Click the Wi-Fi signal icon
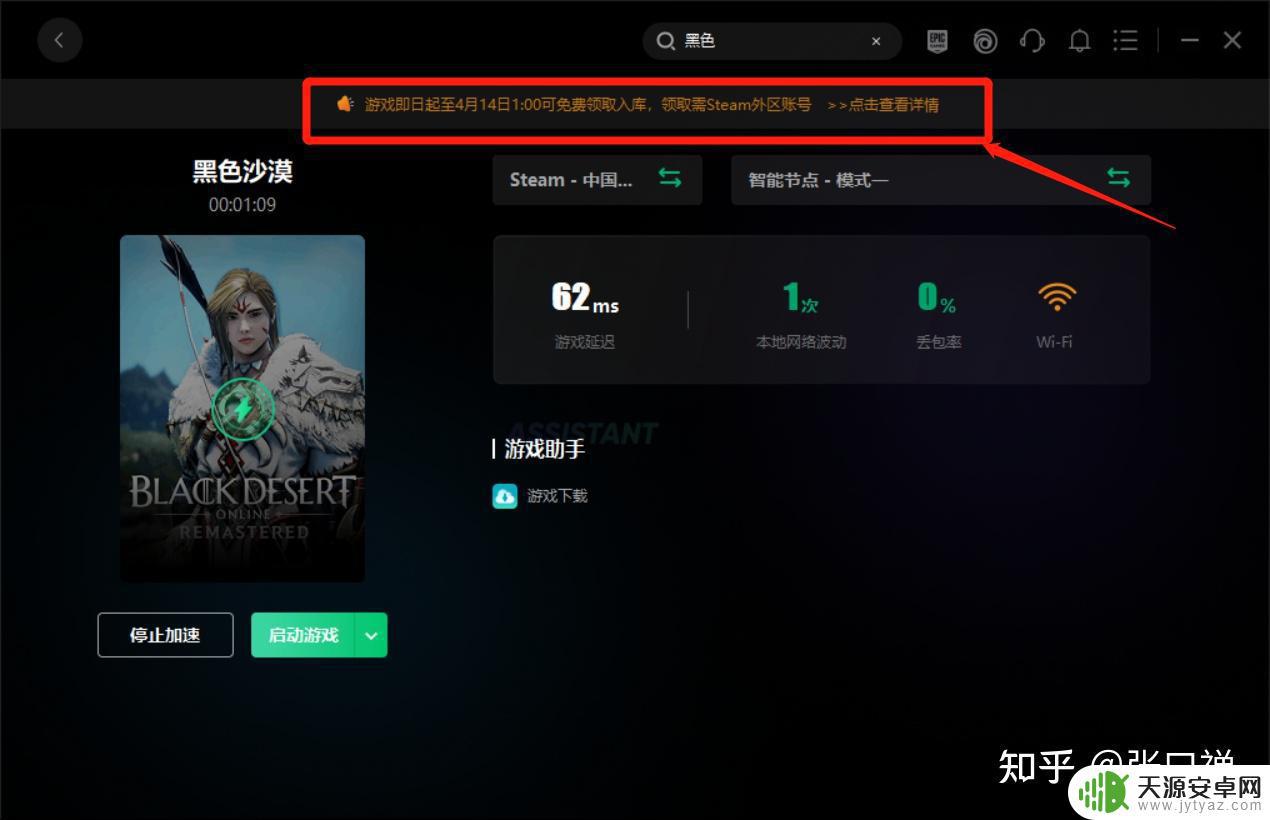The image size is (1270, 820). (x=1055, y=297)
